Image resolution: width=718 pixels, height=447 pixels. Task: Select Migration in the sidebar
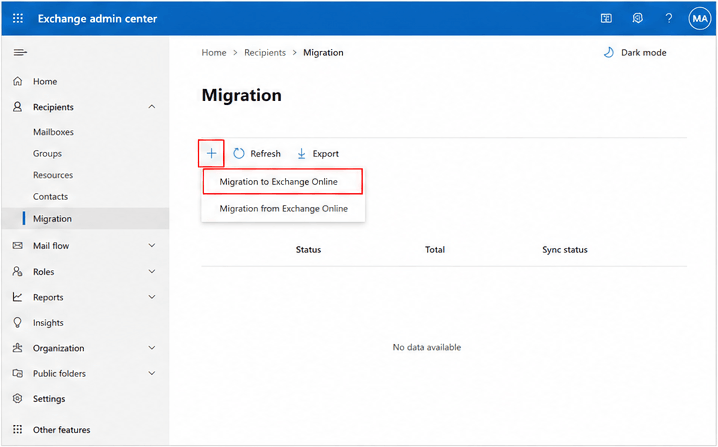[x=86, y=218]
